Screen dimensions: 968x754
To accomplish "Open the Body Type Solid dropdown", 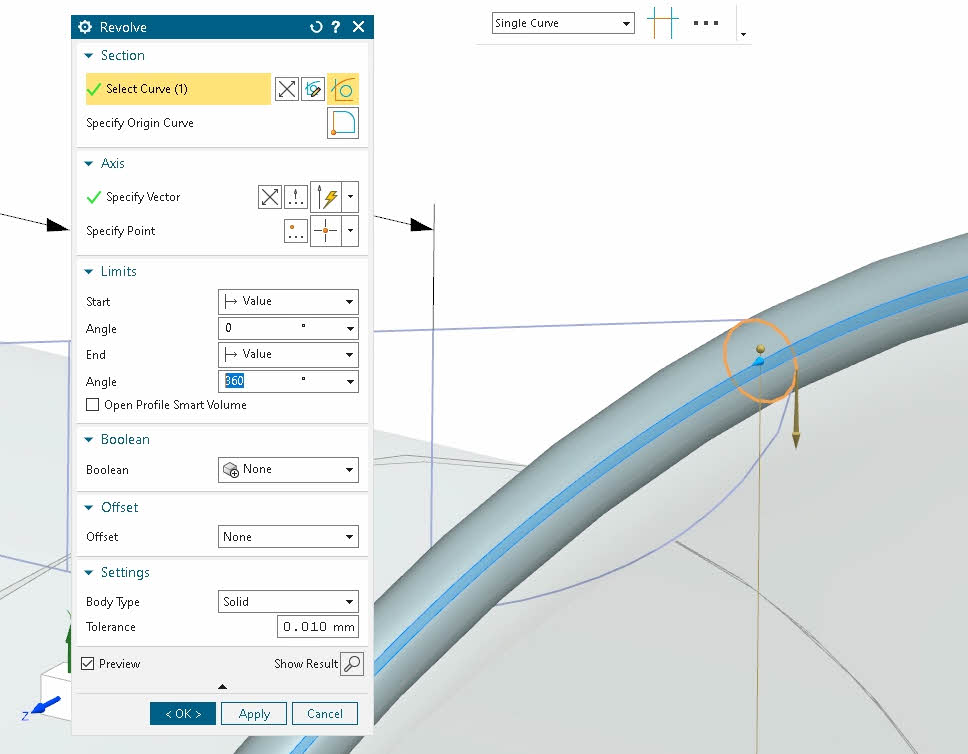I will (288, 602).
